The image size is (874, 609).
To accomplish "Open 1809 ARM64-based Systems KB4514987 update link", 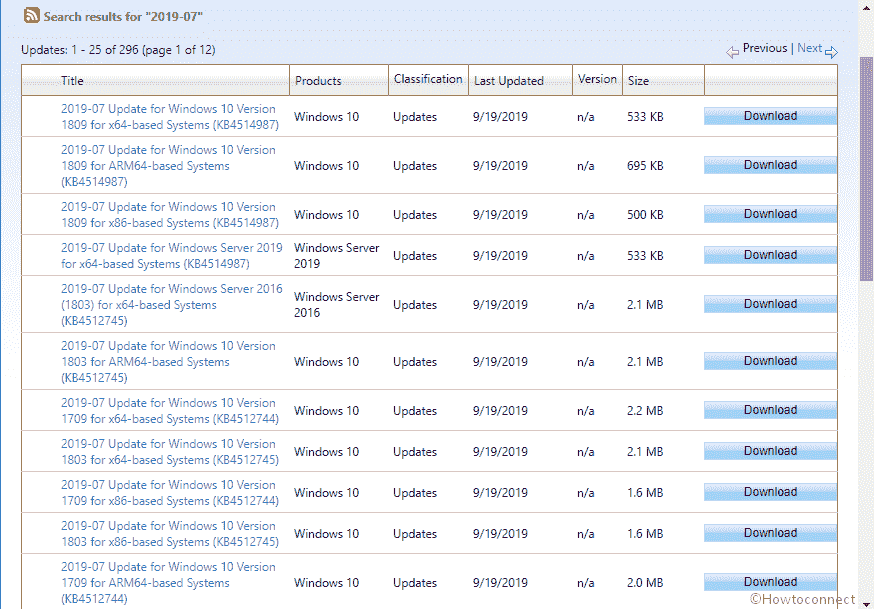I will click(x=168, y=165).
